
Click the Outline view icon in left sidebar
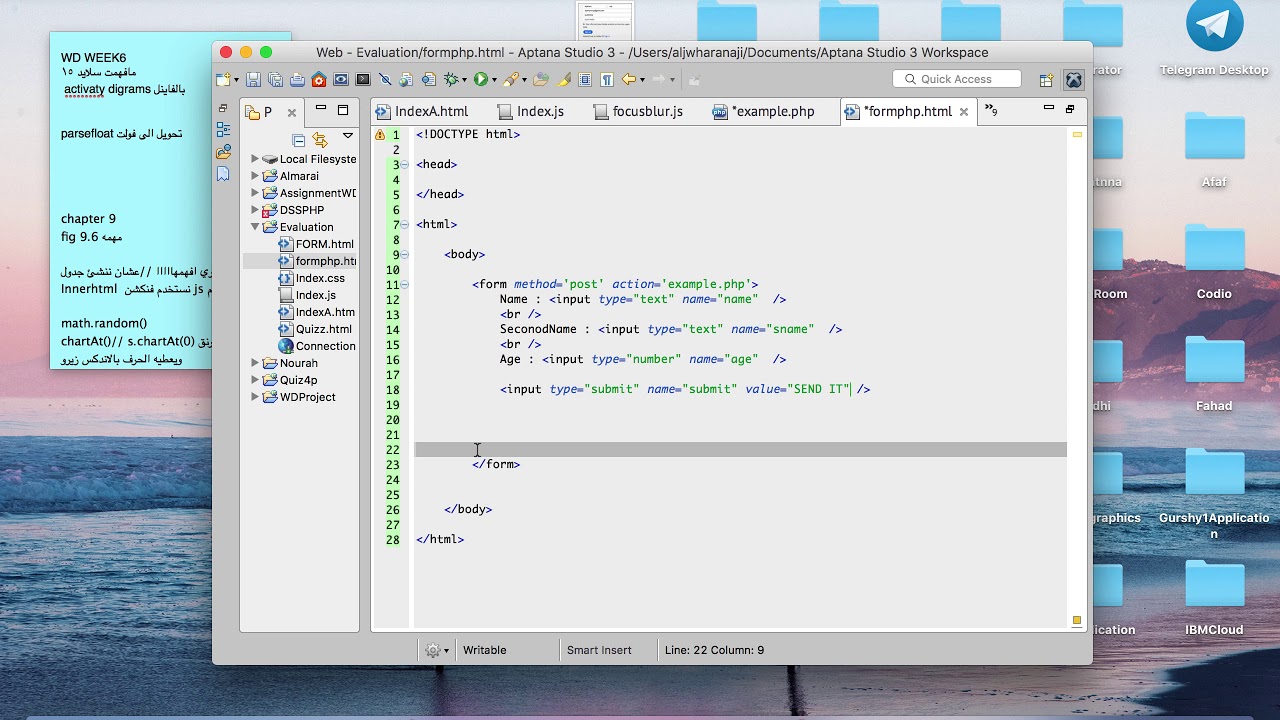click(x=223, y=130)
